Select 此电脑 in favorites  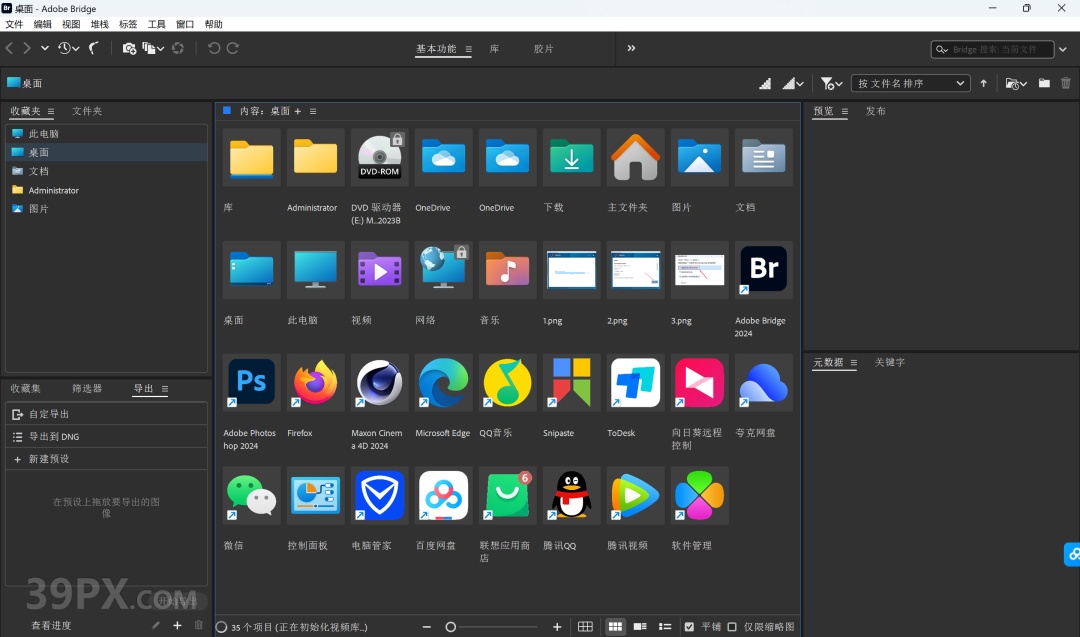click(x=107, y=134)
